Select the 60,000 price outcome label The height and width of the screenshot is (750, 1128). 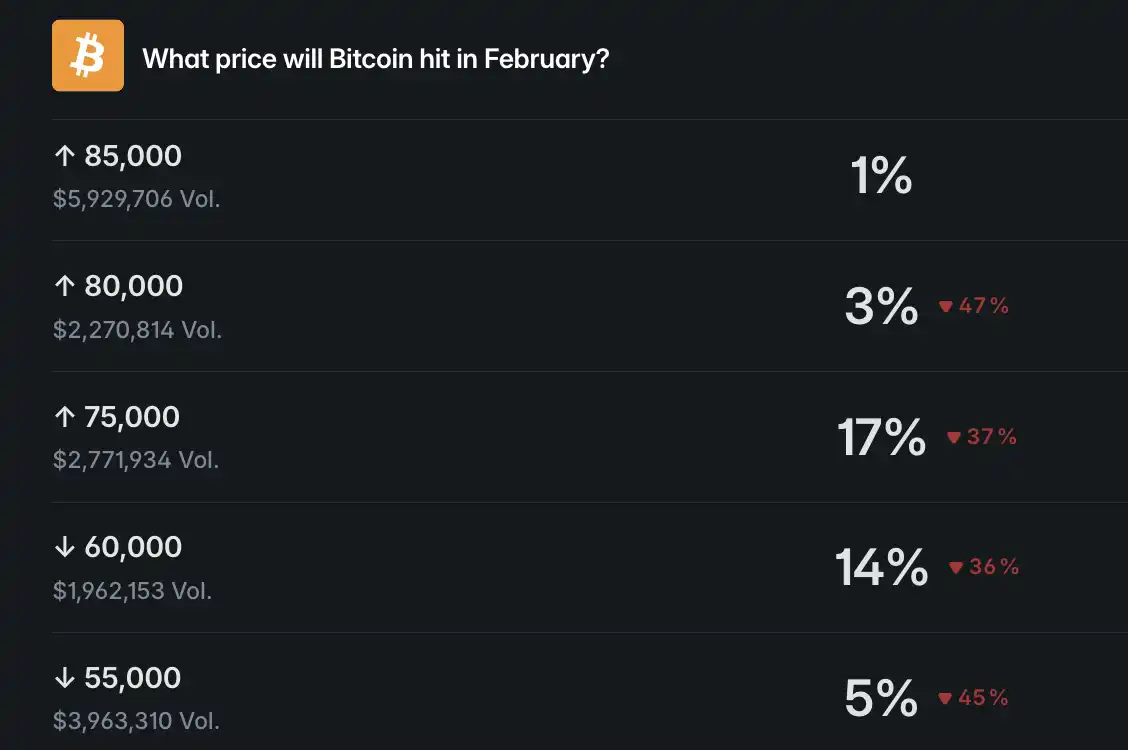[x=133, y=547]
